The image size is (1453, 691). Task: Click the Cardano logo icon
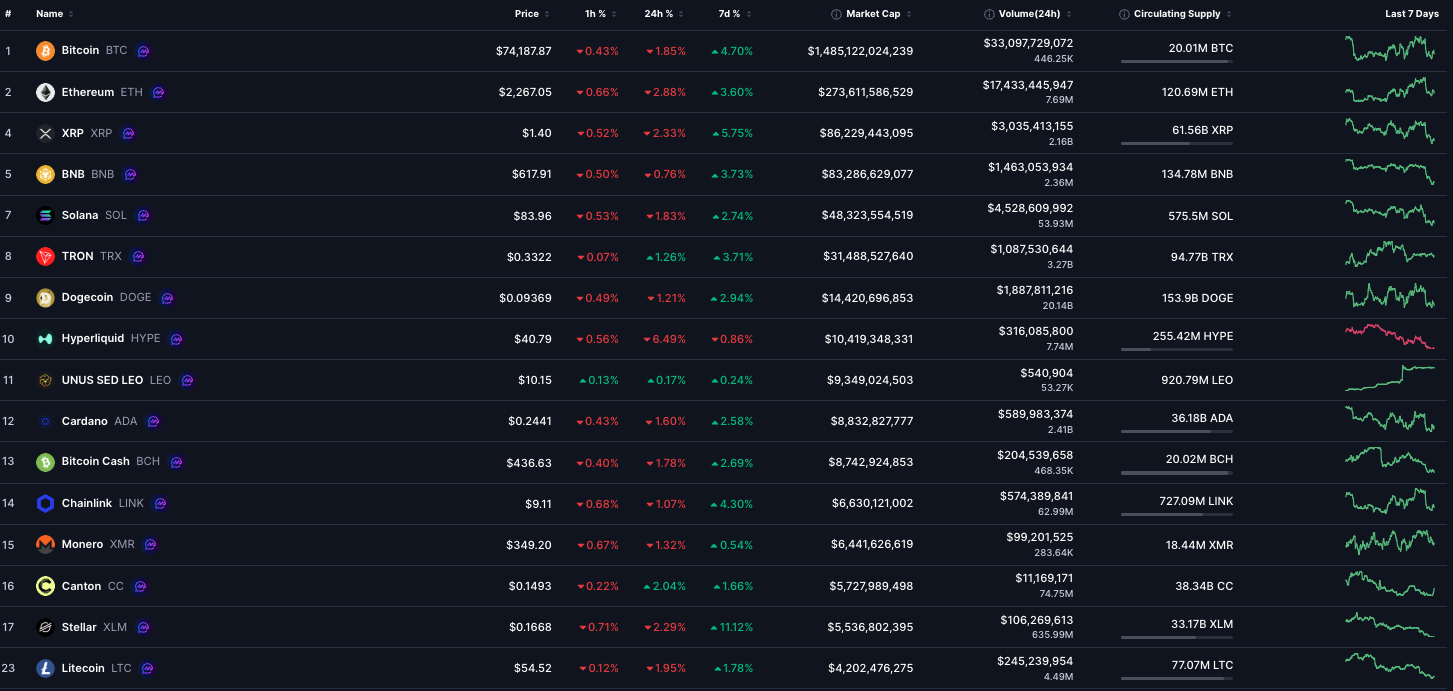point(45,421)
